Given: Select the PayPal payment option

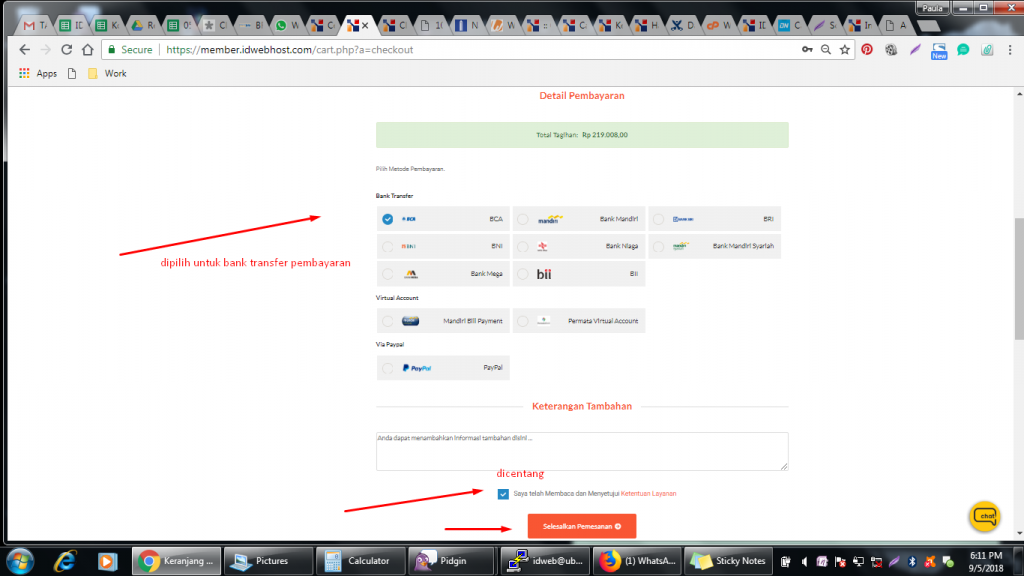Looking at the screenshot, I should tap(443, 368).
